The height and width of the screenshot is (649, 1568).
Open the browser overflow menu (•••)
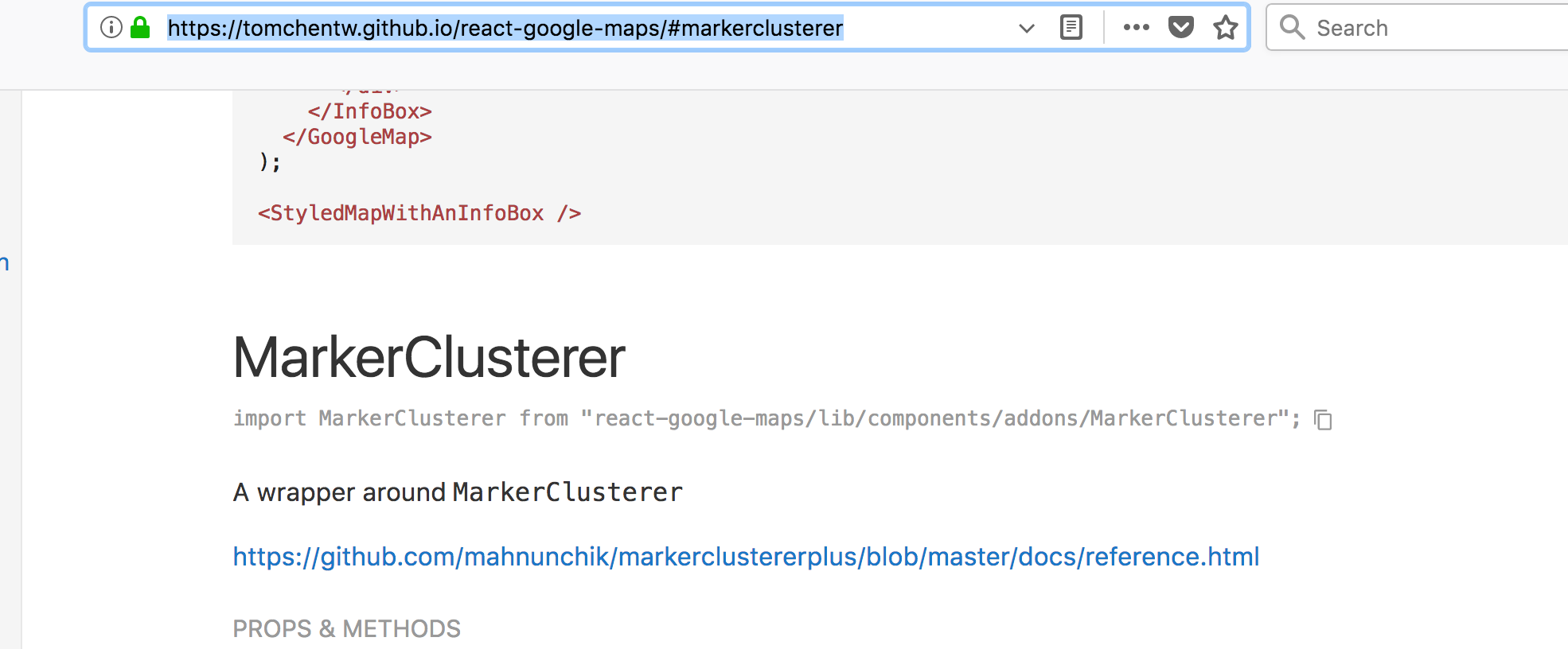1137,27
